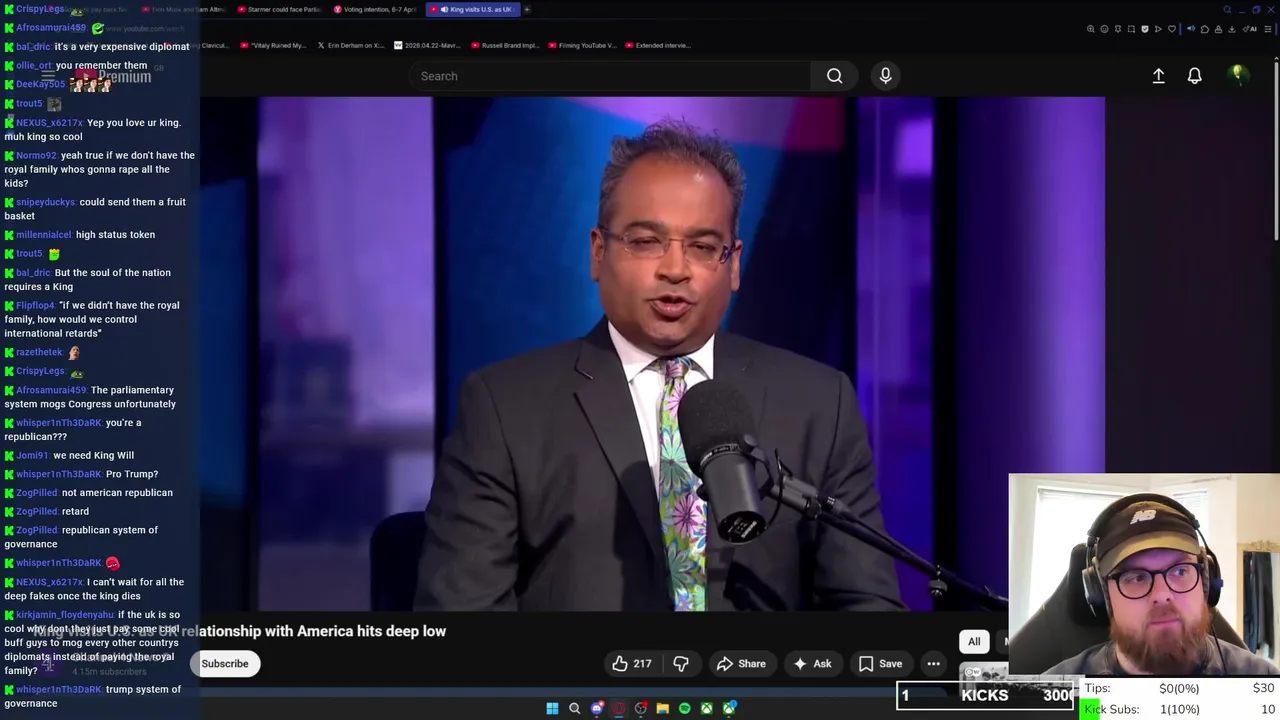Open the Extended intervie bookmark

pyautogui.click(x=656, y=45)
